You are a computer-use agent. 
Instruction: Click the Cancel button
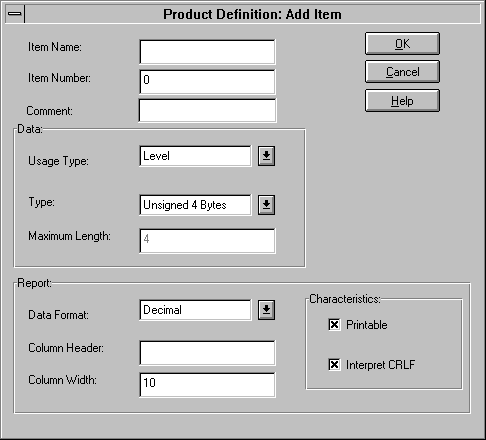coord(402,72)
